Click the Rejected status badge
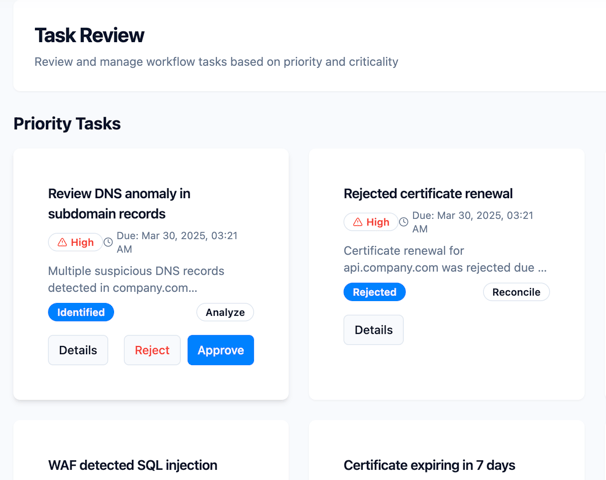The image size is (606, 480). 374,292
